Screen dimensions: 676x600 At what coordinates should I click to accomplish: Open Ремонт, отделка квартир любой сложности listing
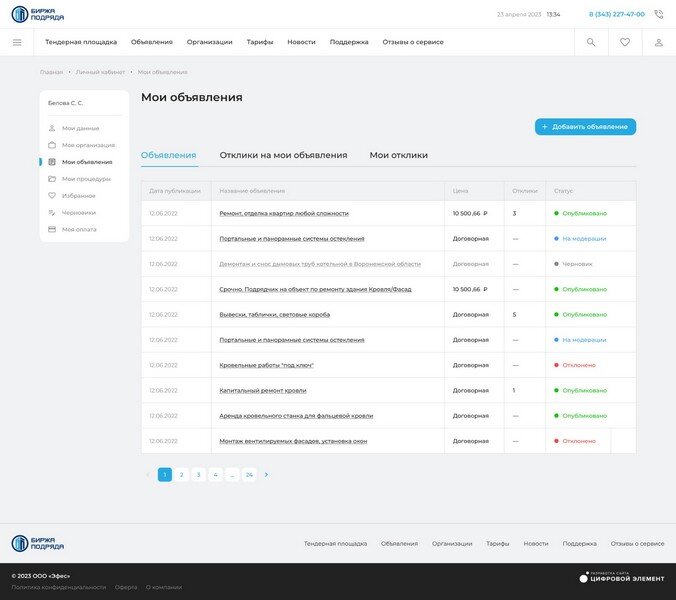tap(284, 213)
